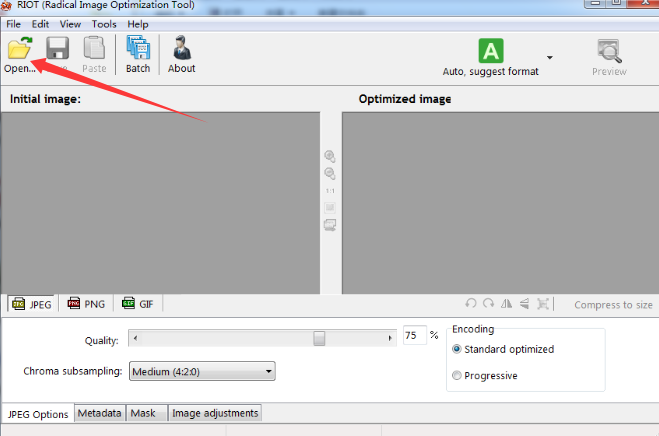Click the monitor view icon between panes
Screen dimensions: 659x436
330,225
